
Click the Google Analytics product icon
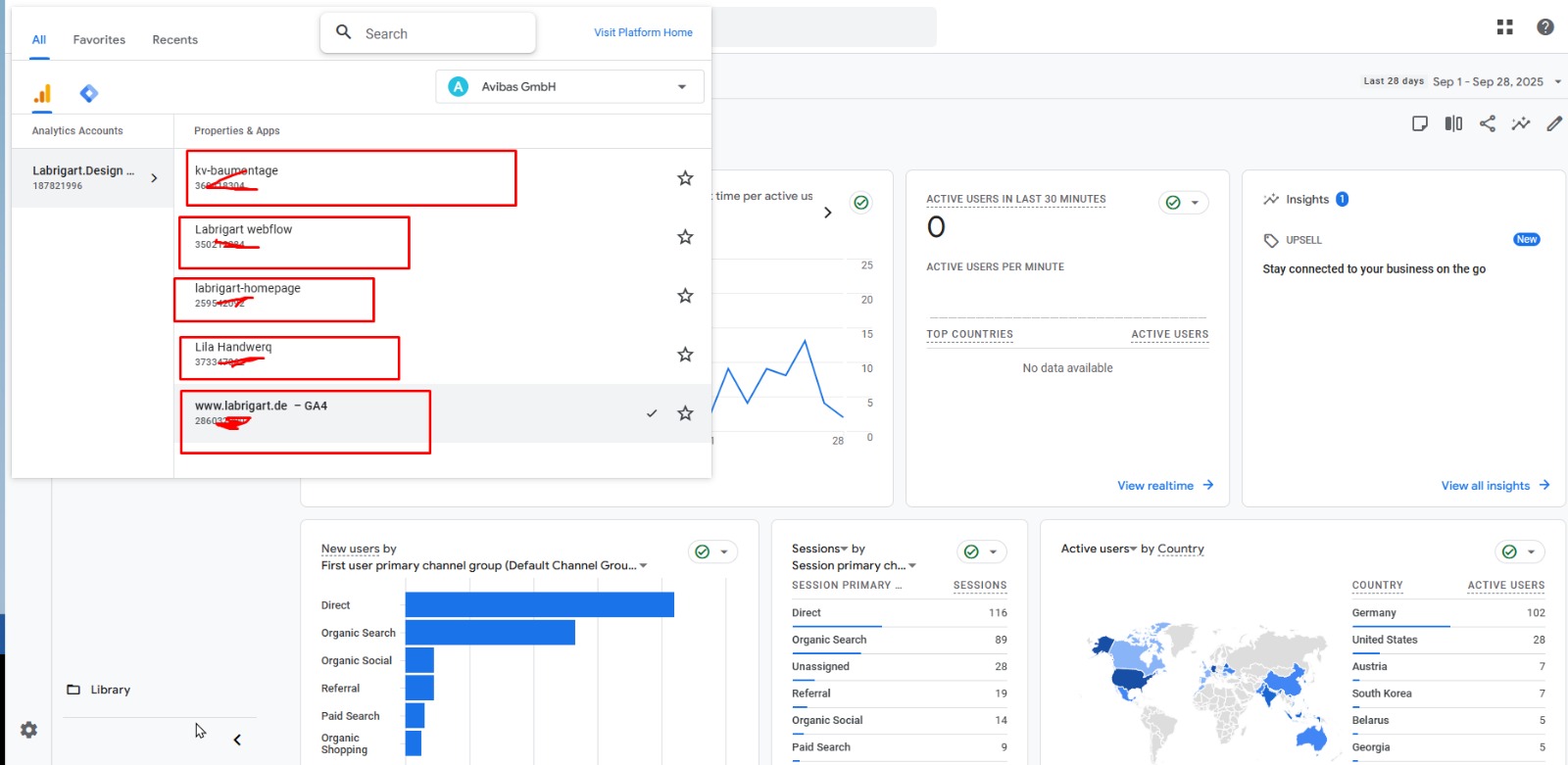point(42,94)
